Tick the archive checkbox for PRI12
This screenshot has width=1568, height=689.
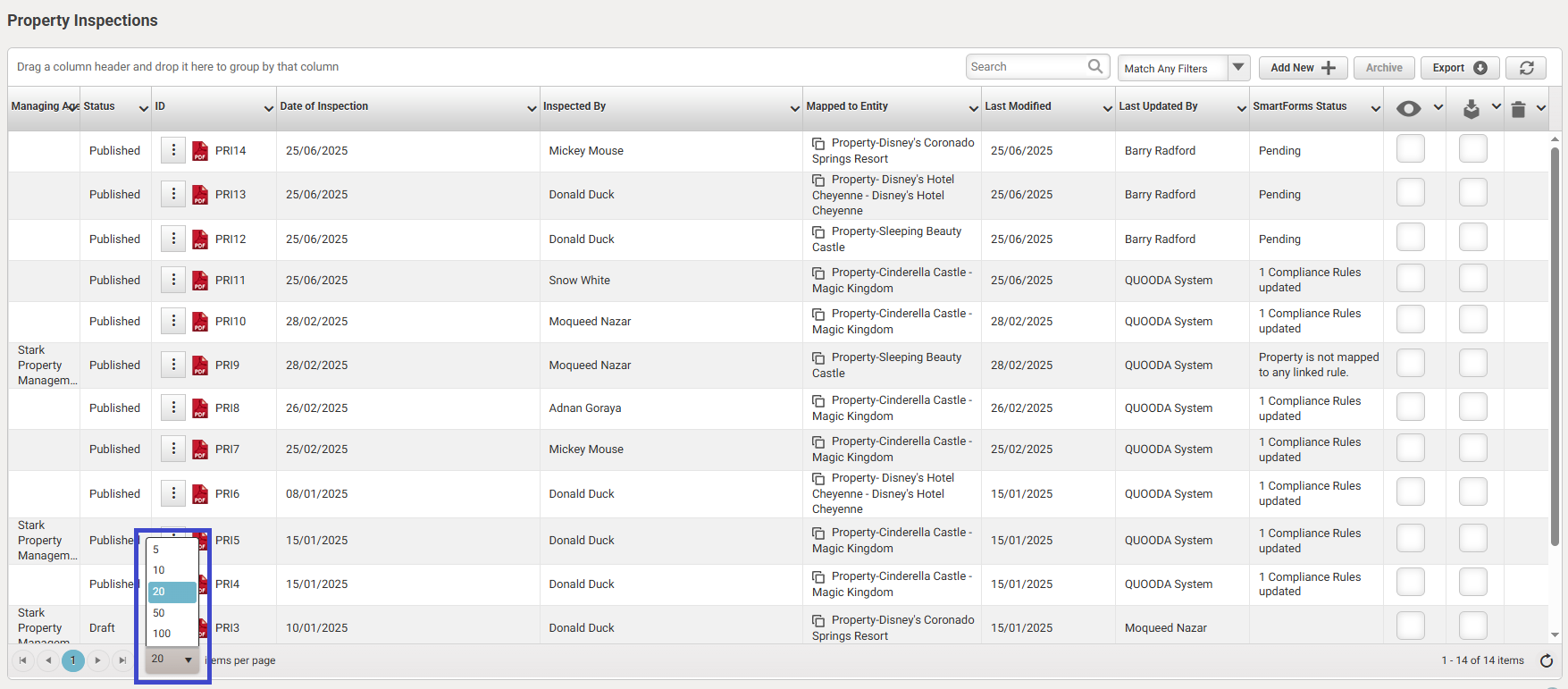[x=1473, y=237]
